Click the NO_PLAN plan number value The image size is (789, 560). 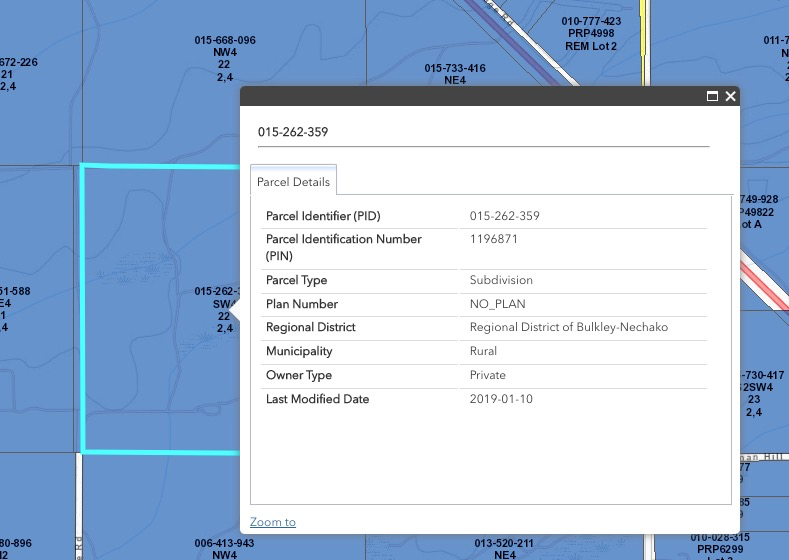[x=497, y=304]
